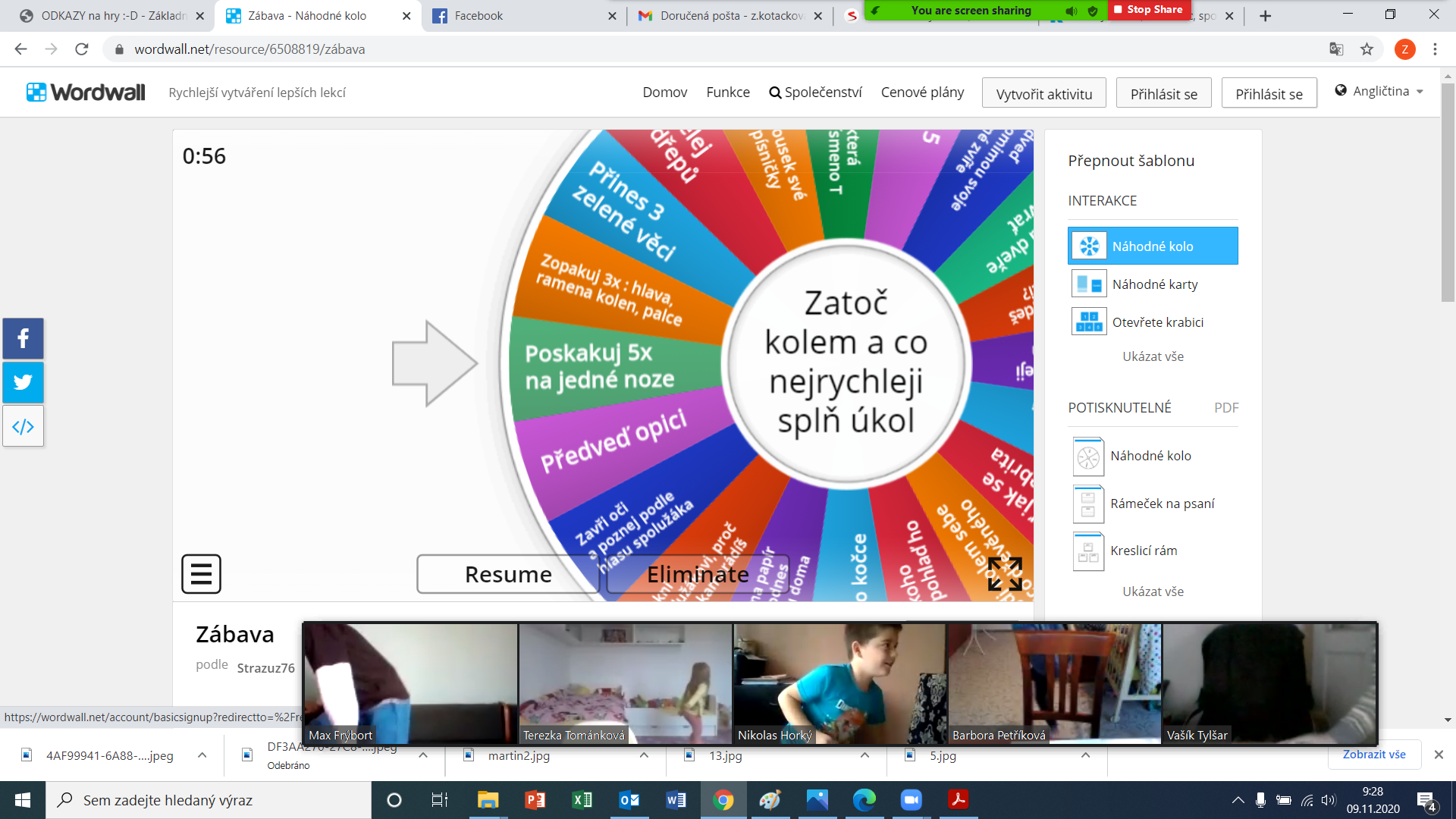This screenshot has height=819, width=1456.
Task: Open Společenství navigation item
Action: click(815, 93)
